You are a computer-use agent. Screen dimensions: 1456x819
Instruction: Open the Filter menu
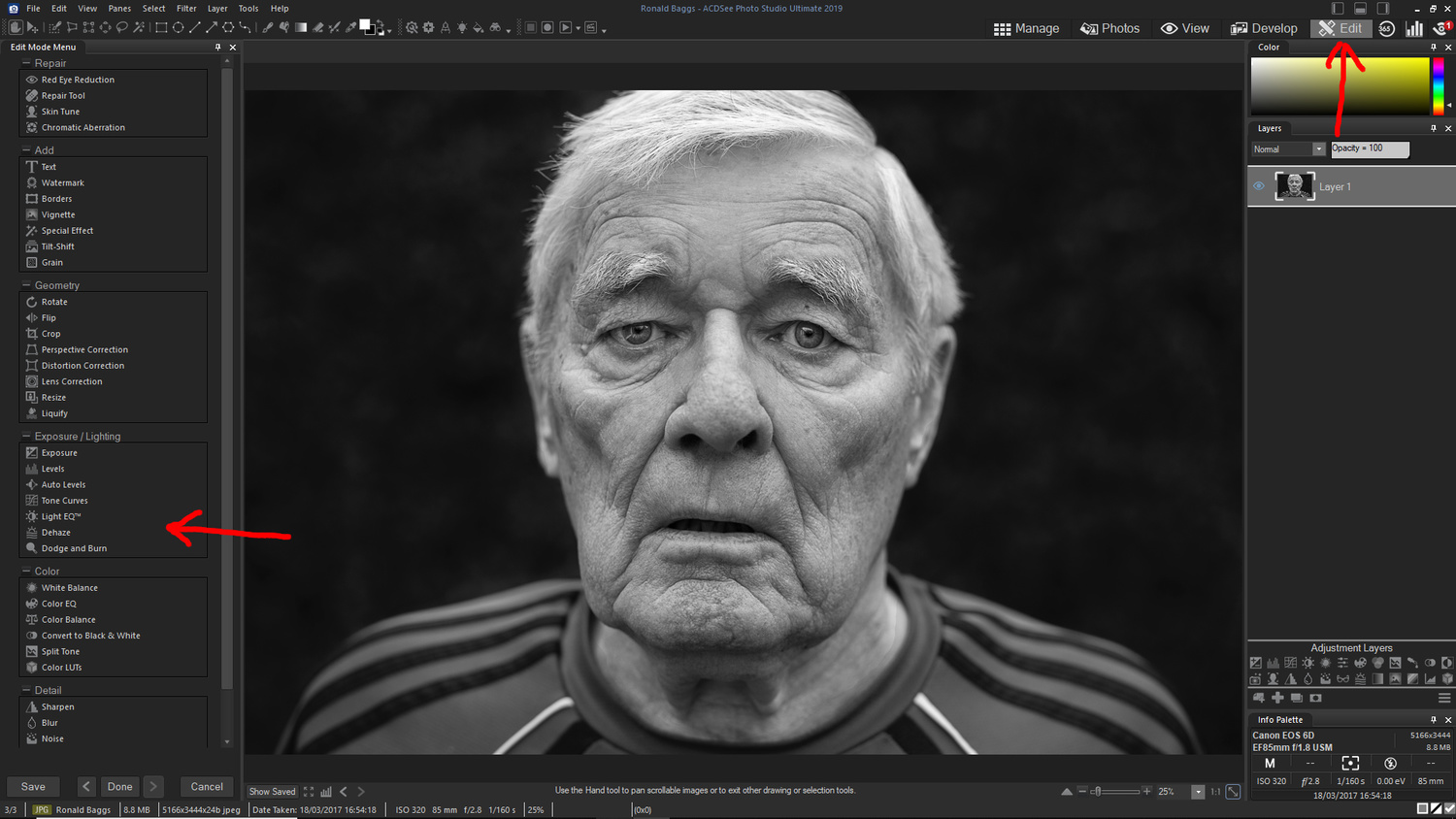[x=186, y=9]
